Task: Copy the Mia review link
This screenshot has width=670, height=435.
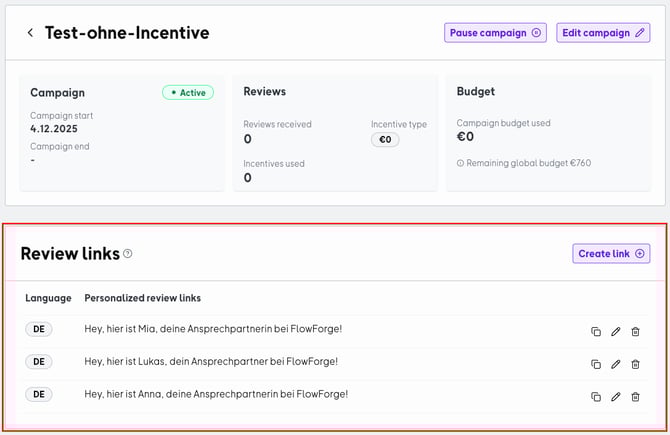Action: [x=596, y=332]
